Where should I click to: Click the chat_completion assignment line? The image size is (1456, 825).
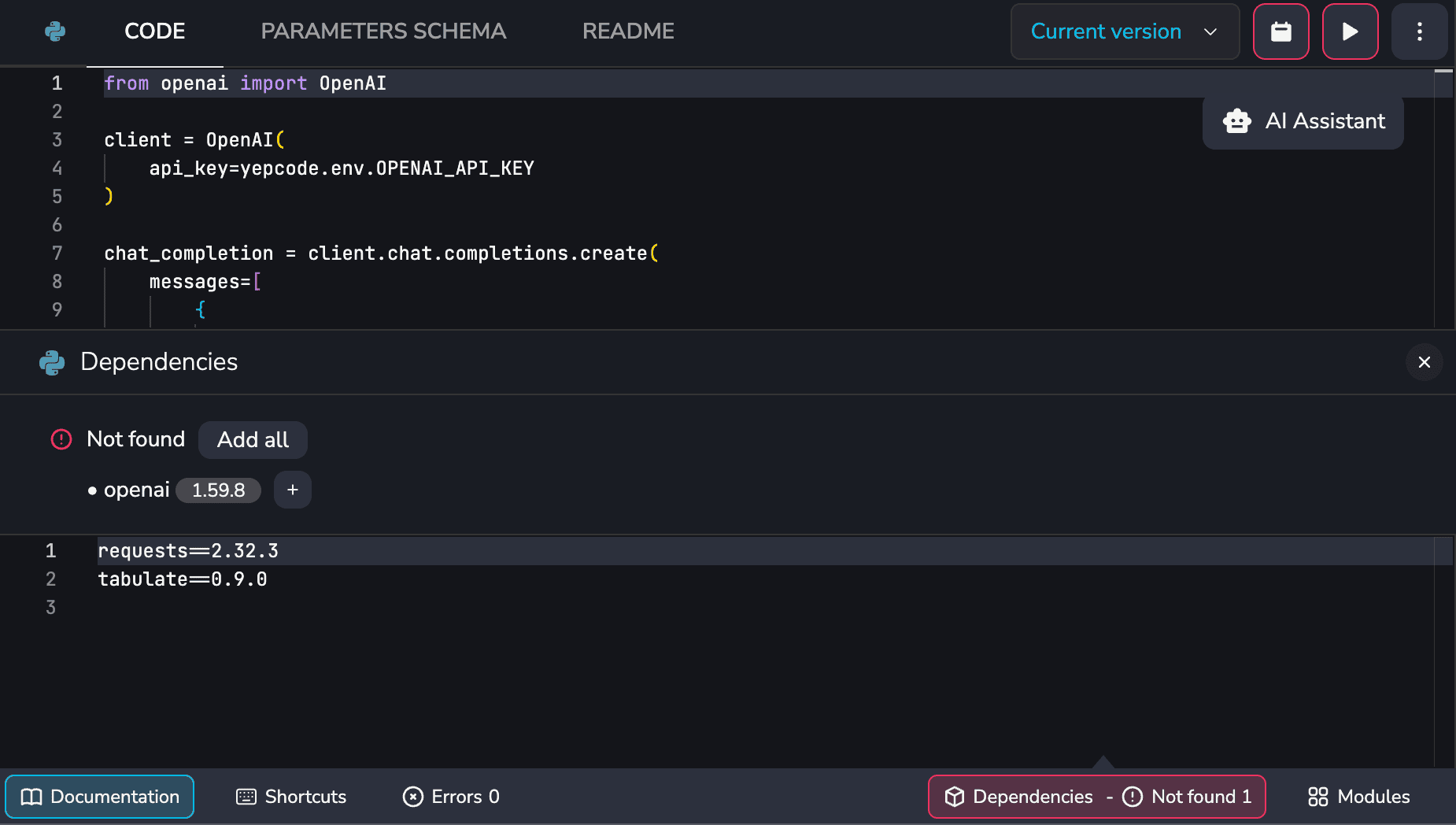[x=381, y=253]
